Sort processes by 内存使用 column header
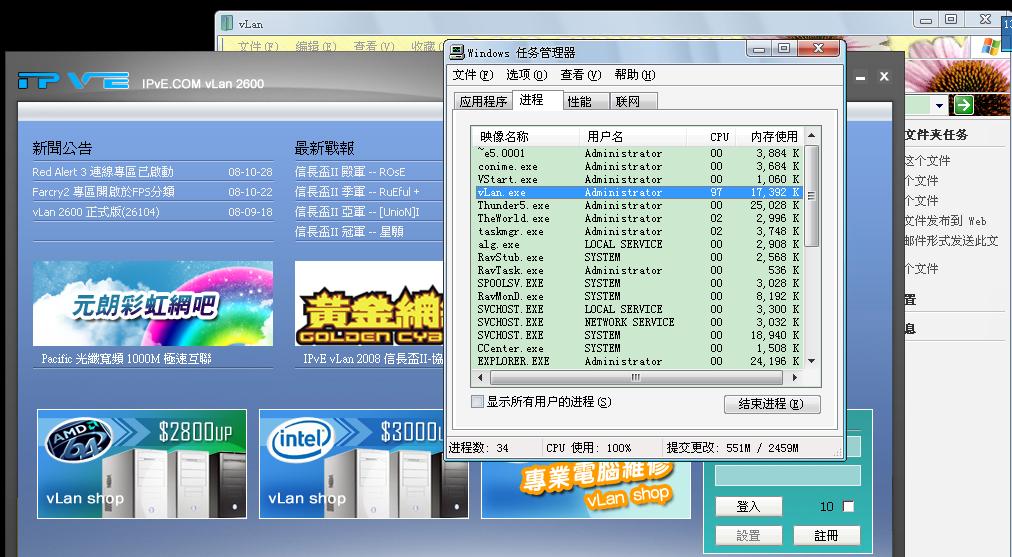This screenshot has height=557, width=1012. 770,136
